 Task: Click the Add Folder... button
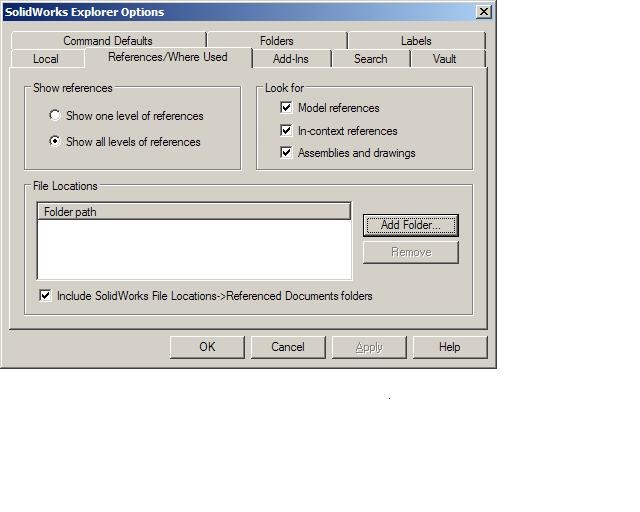(x=411, y=225)
